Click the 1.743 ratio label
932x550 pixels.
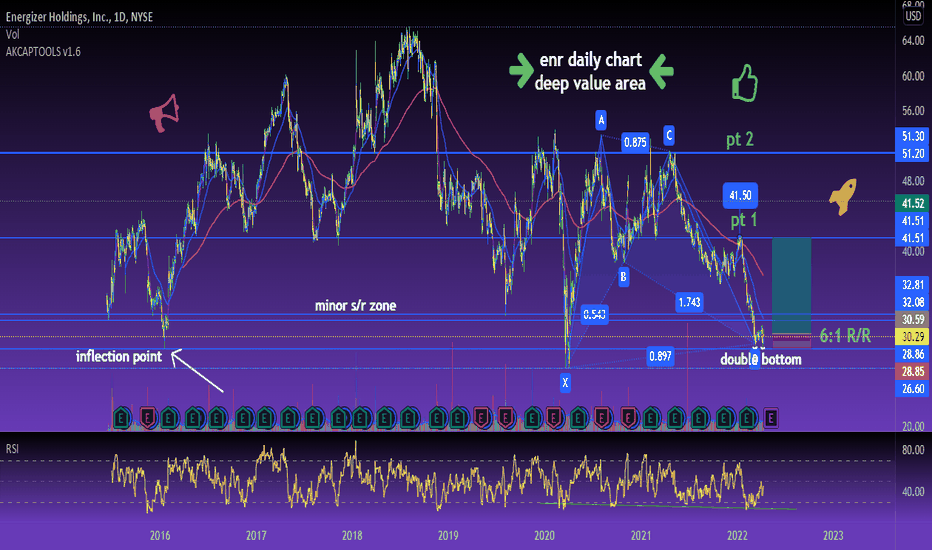pyautogui.click(x=689, y=302)
